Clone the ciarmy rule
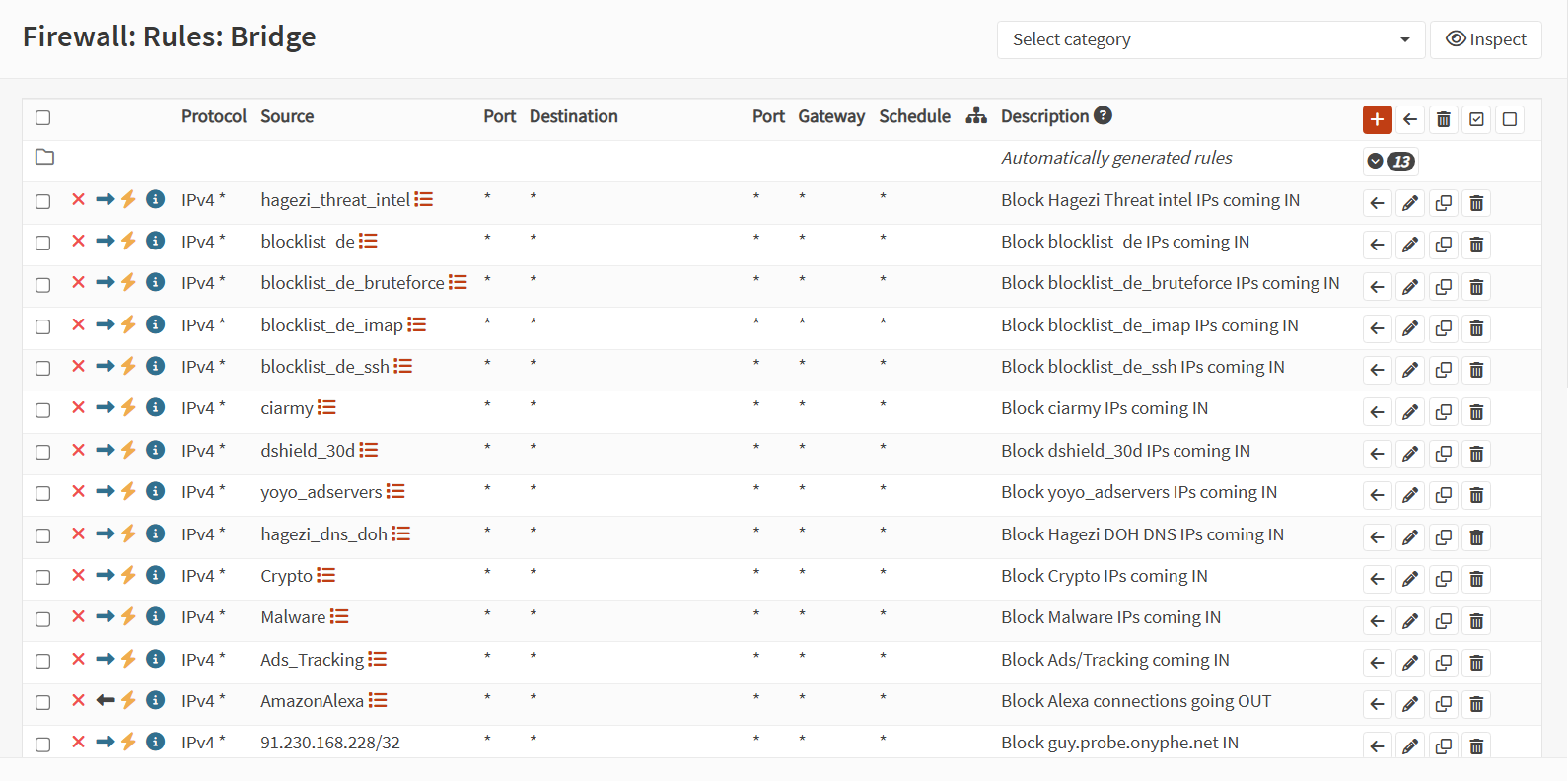 click(1444, 412)
